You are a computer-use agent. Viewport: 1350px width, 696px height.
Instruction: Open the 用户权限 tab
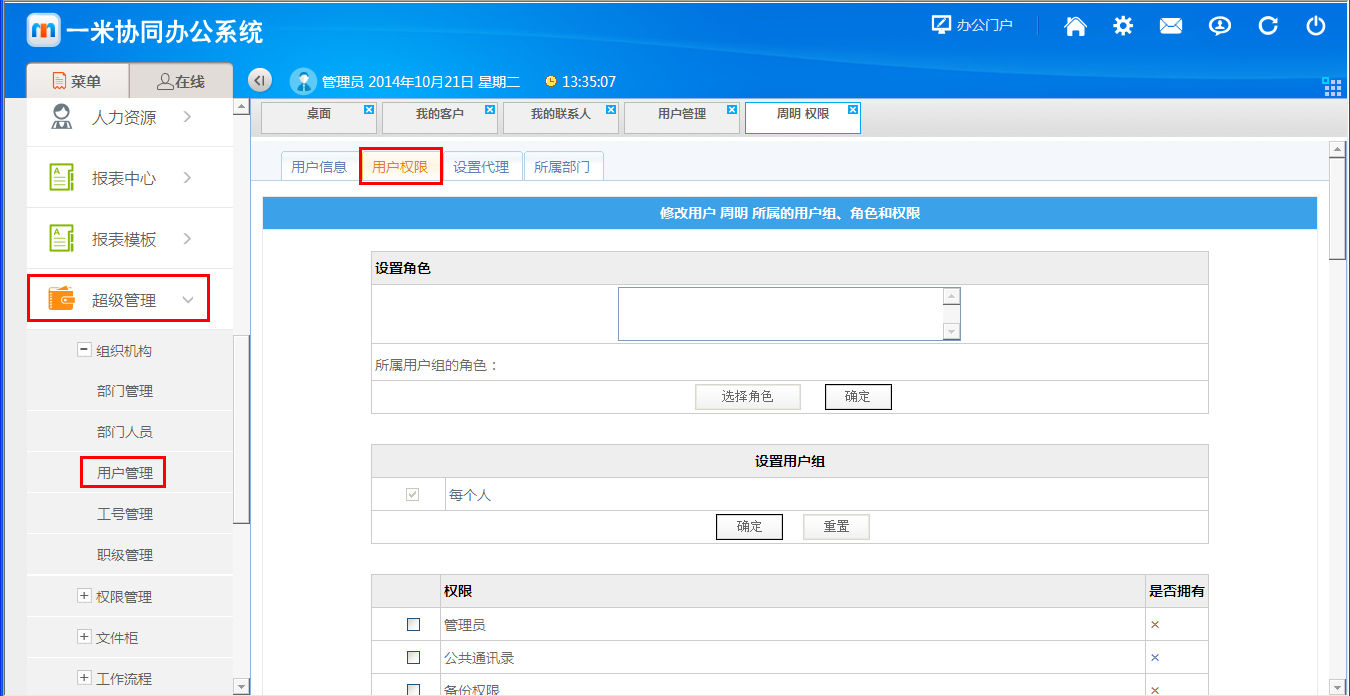tap(400, 167)
